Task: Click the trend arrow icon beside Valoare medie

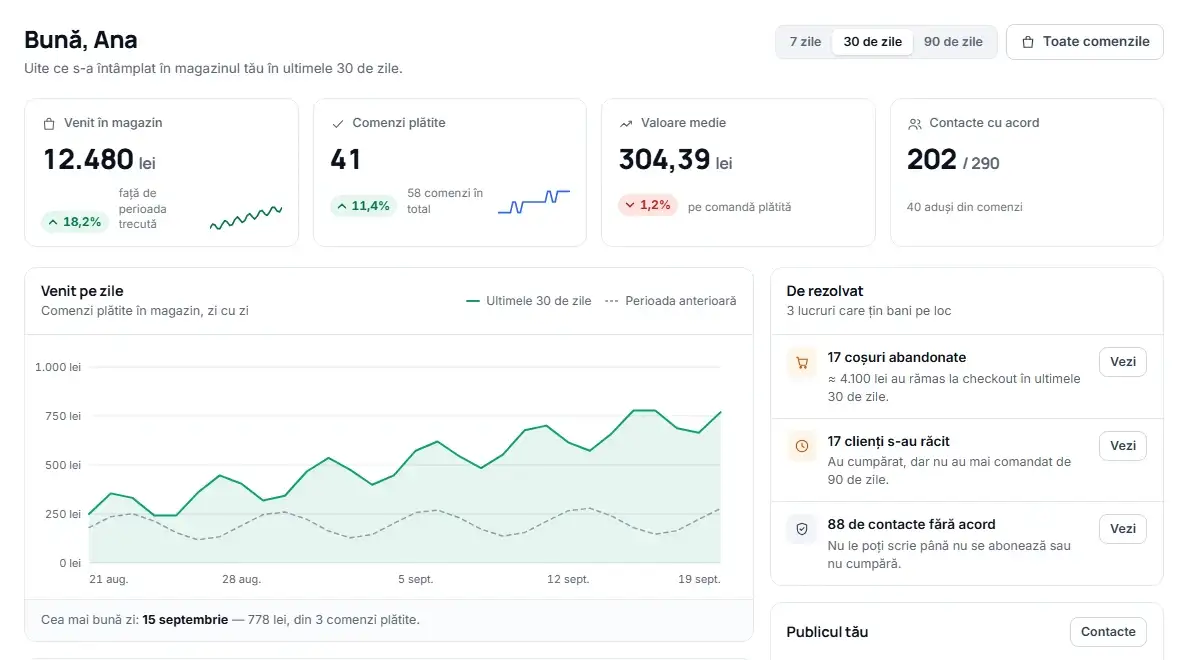Action: tap(626, 124)
